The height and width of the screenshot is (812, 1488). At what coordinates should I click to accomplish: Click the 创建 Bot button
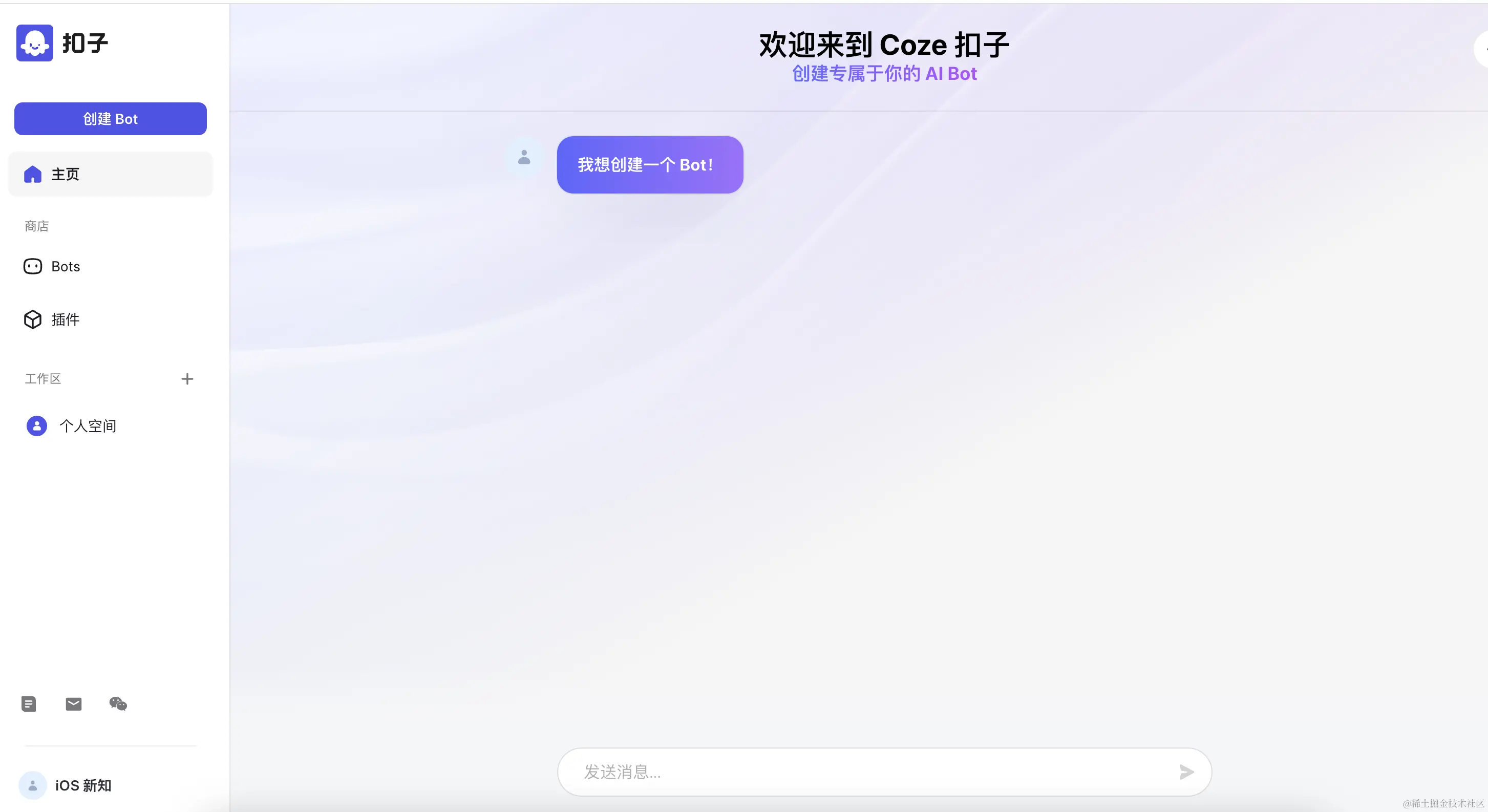click(110, 119)
